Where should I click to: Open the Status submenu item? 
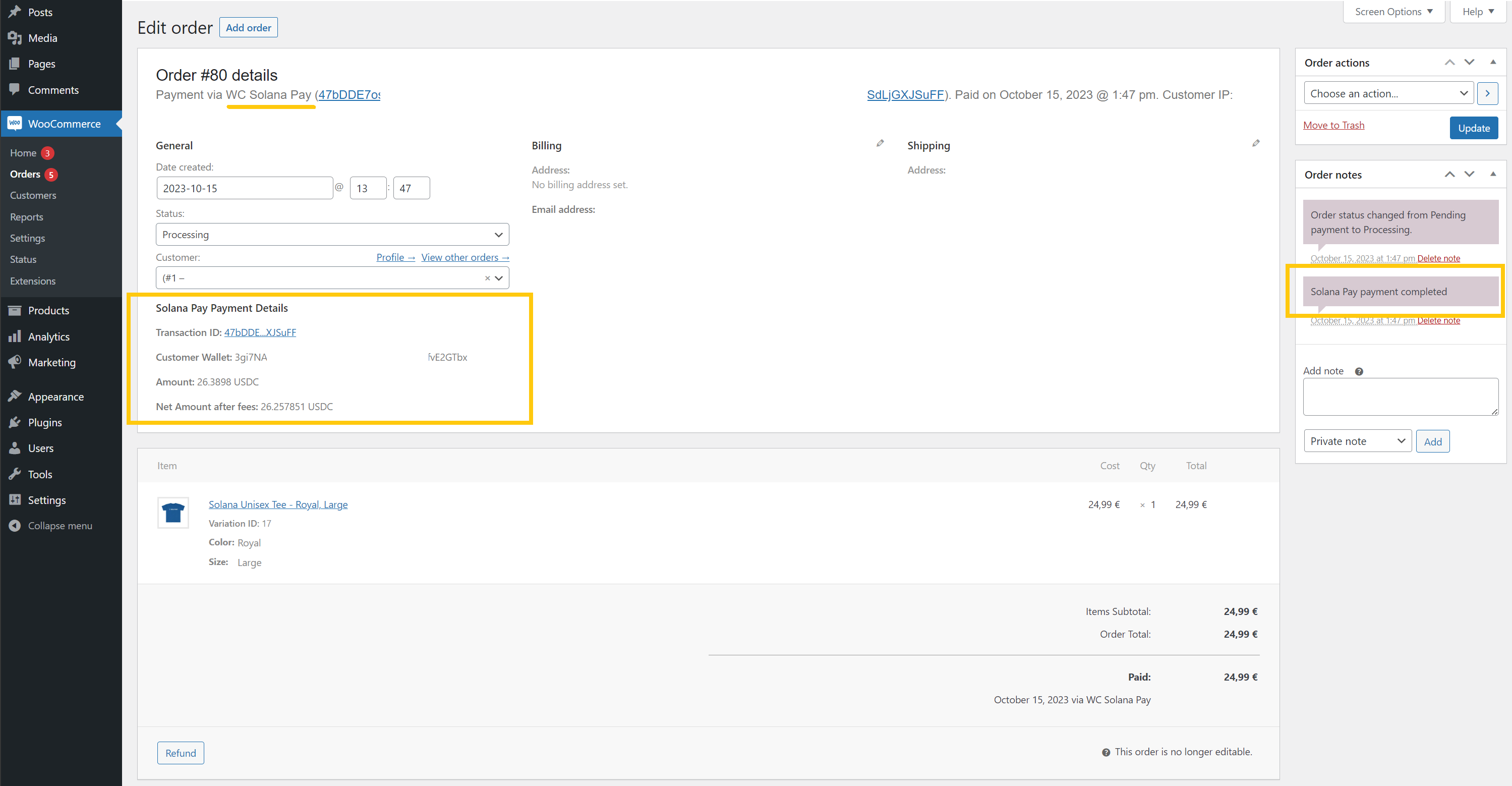(23, 259)
